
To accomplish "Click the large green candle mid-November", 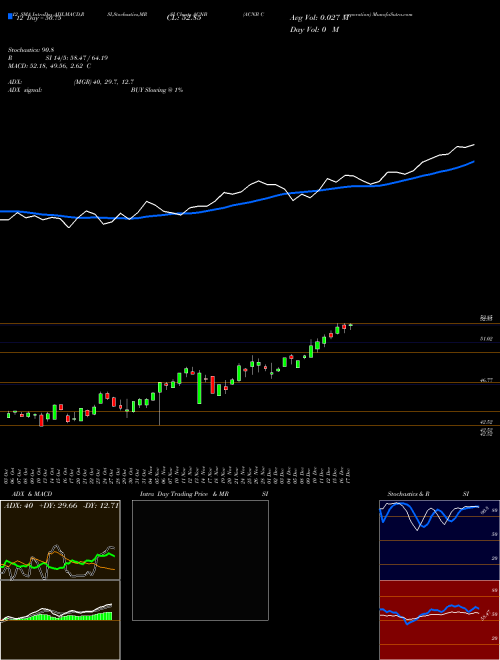I will point(199,388).
